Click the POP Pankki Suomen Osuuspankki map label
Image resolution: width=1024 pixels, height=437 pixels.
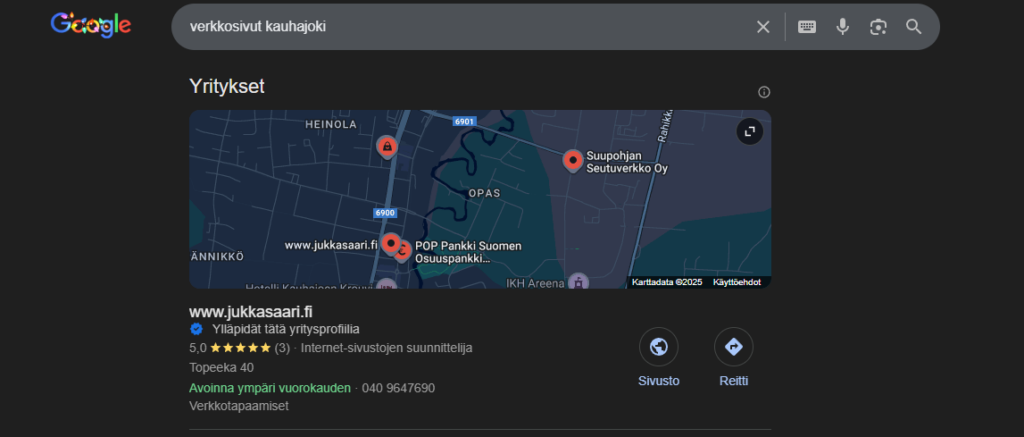tap(468, 252)
